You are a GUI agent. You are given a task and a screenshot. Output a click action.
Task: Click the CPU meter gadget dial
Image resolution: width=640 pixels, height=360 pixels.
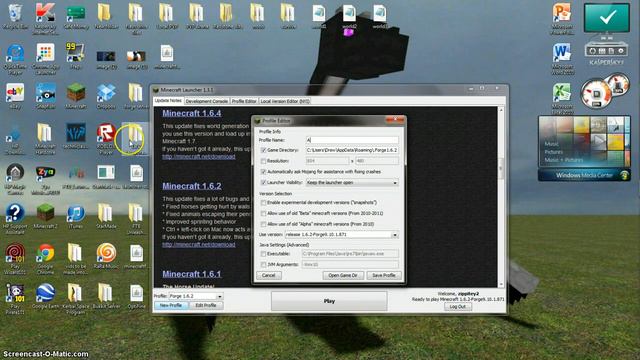tap(596, 94)
